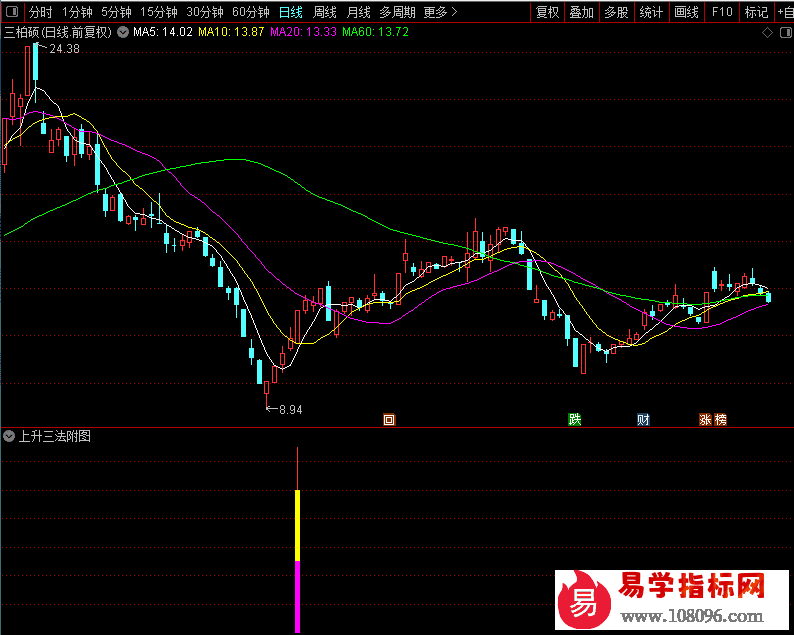Click the diamond icon at top-right of chart
Image resolution: width=794 pixels, height=635 pixels.
pos(767,32)
